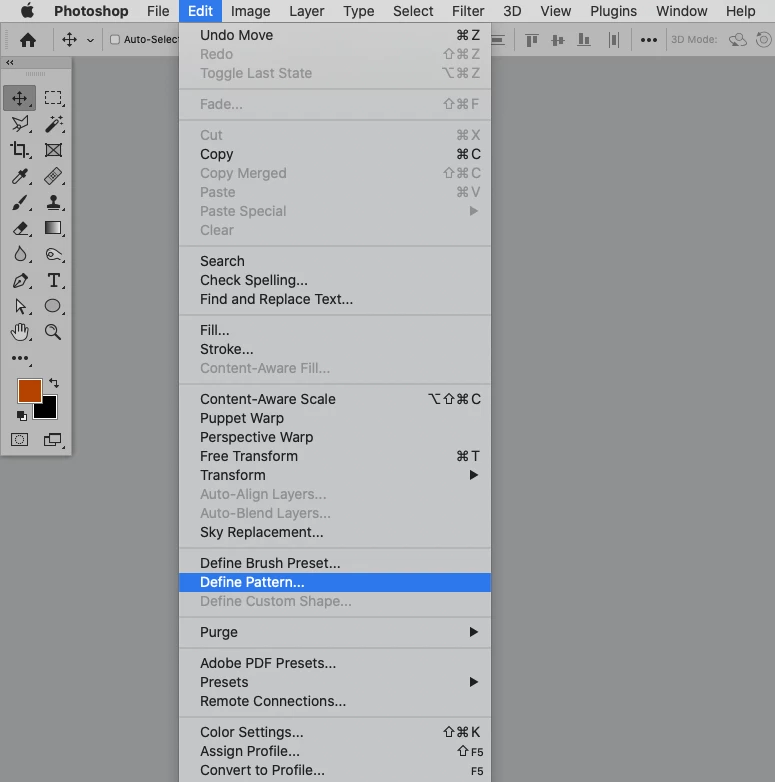Open the Edit Toolbar three-dots button
Screen dimensions: 775x782
click(20, 358)
